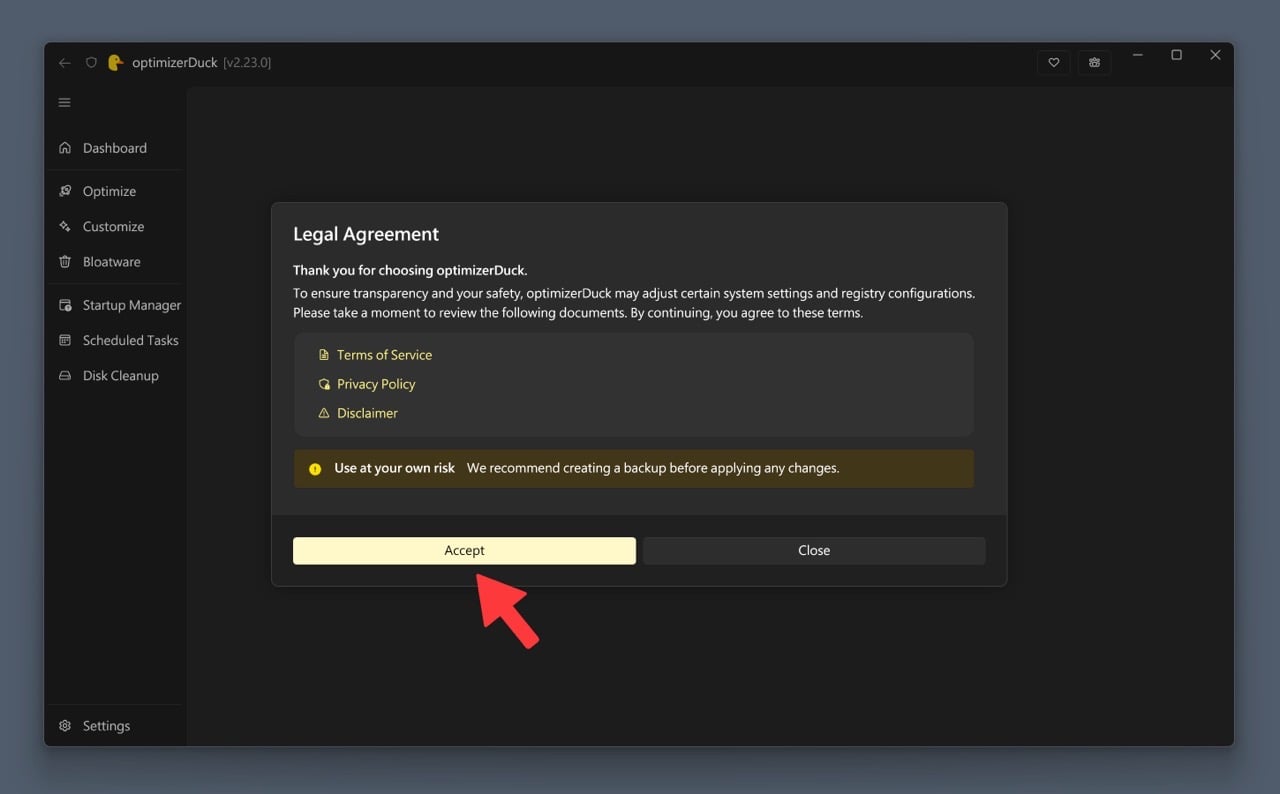Screen dimensions: 1280x794
Task: Click the Settings gear icon
Action: [x=65, y=726]
